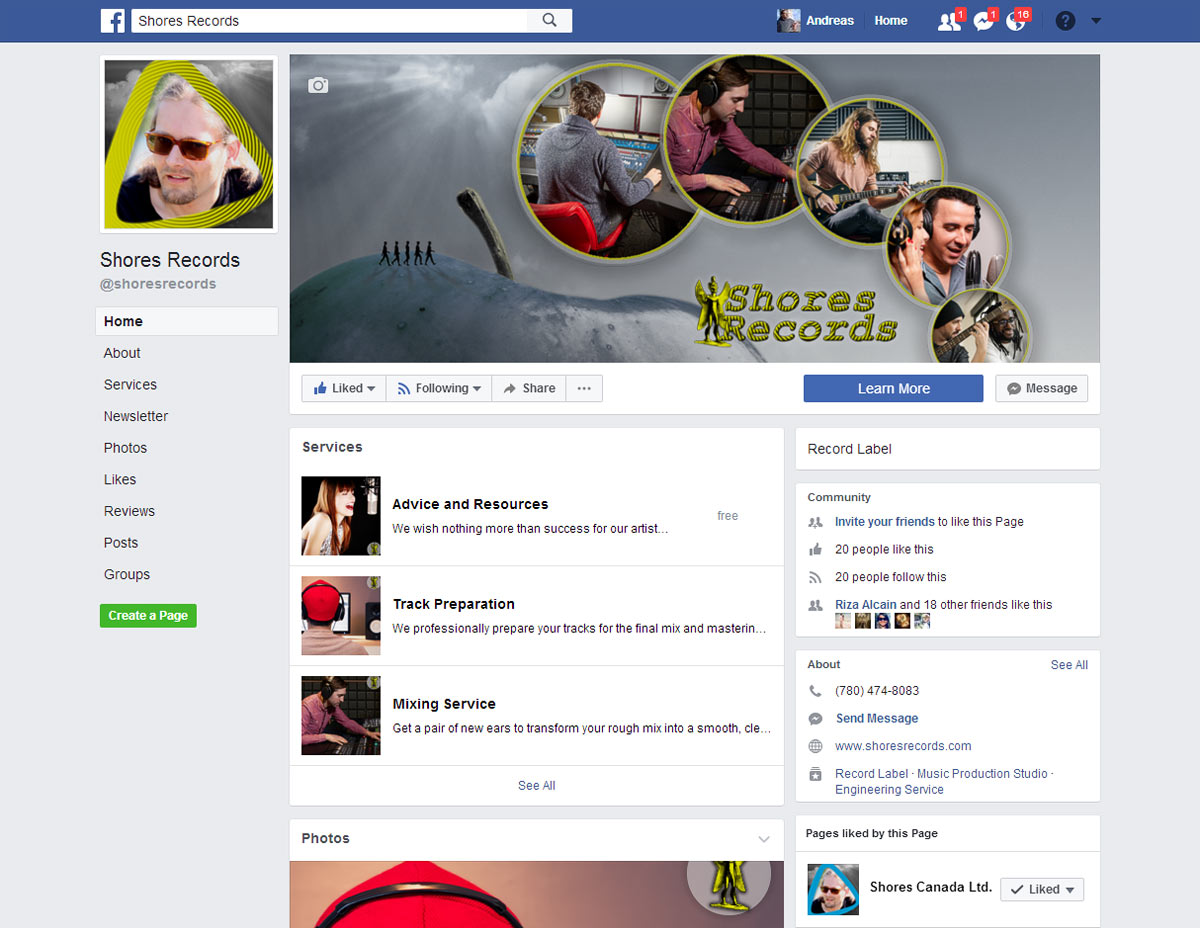
Task: Open the notifications globe icon
Action: click(x=1016, y=21)
